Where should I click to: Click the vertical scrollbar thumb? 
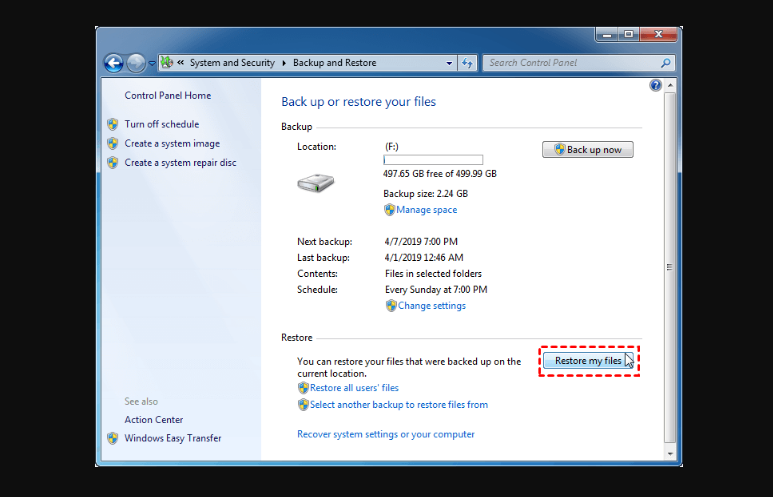670,267
